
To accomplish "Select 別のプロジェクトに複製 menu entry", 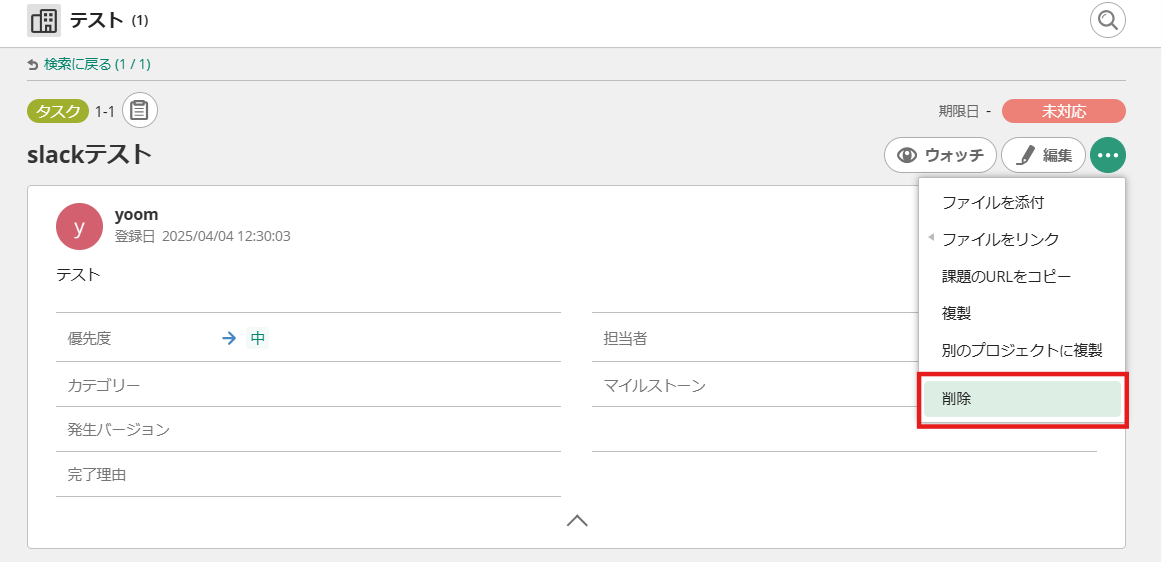I will 1021,350.
